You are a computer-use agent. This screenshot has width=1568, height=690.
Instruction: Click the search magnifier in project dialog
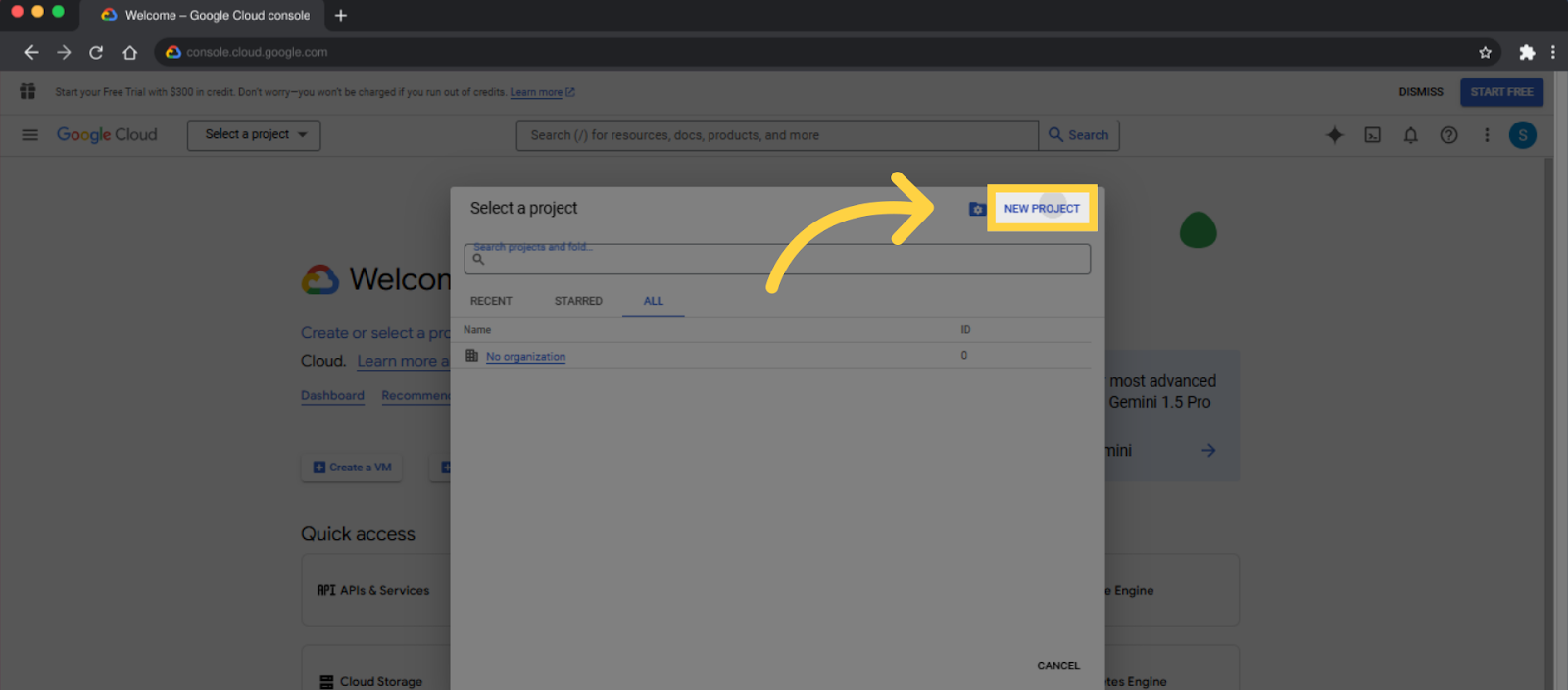point(478,260)
